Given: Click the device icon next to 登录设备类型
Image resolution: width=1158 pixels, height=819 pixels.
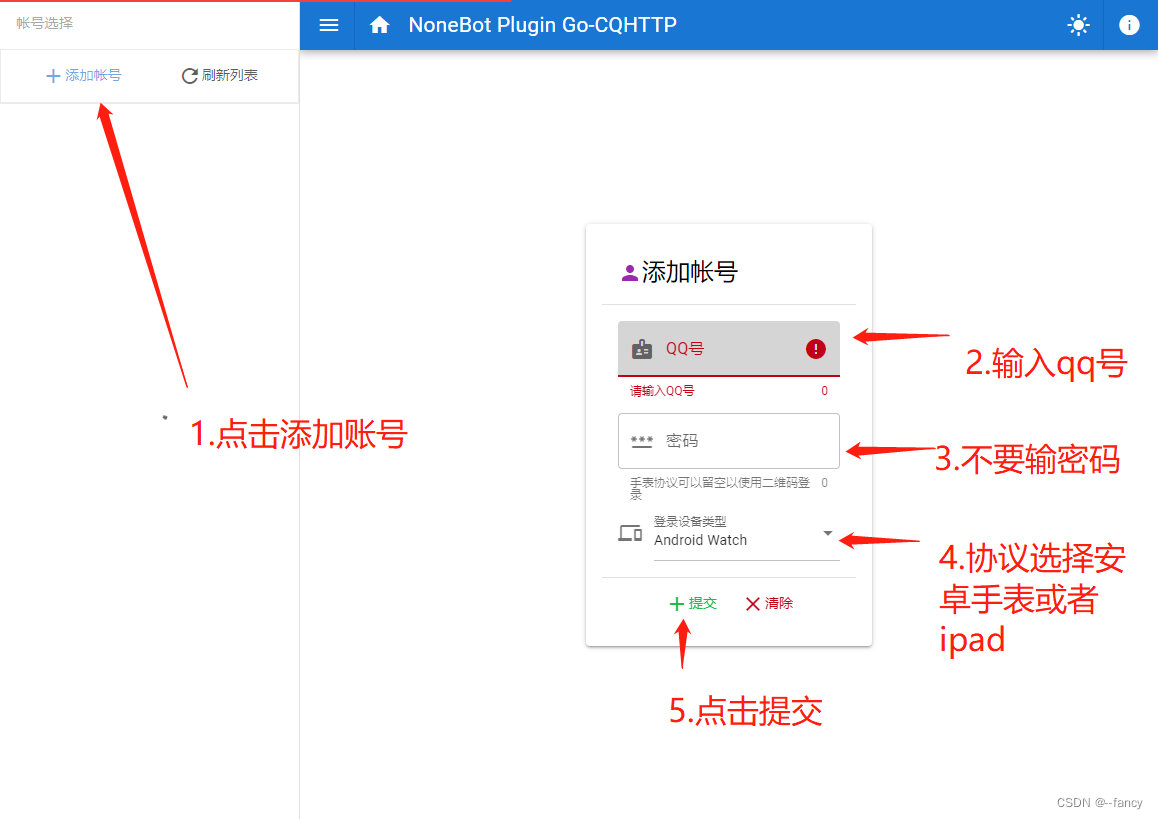Looking at the screenshot, I should click(630, 534).
